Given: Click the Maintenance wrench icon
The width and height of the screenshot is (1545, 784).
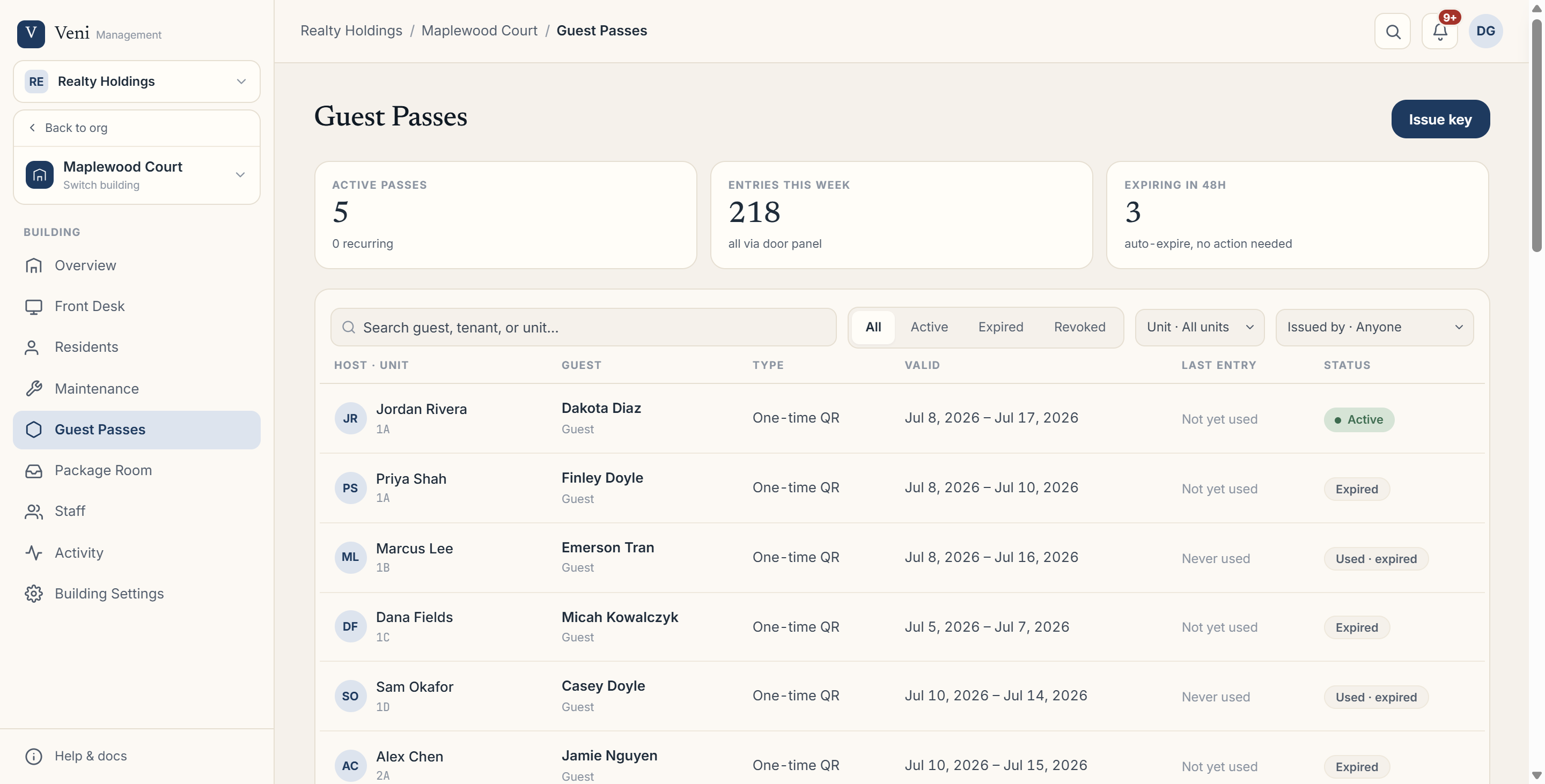Looking at the screenshot, I should point(34,389).
